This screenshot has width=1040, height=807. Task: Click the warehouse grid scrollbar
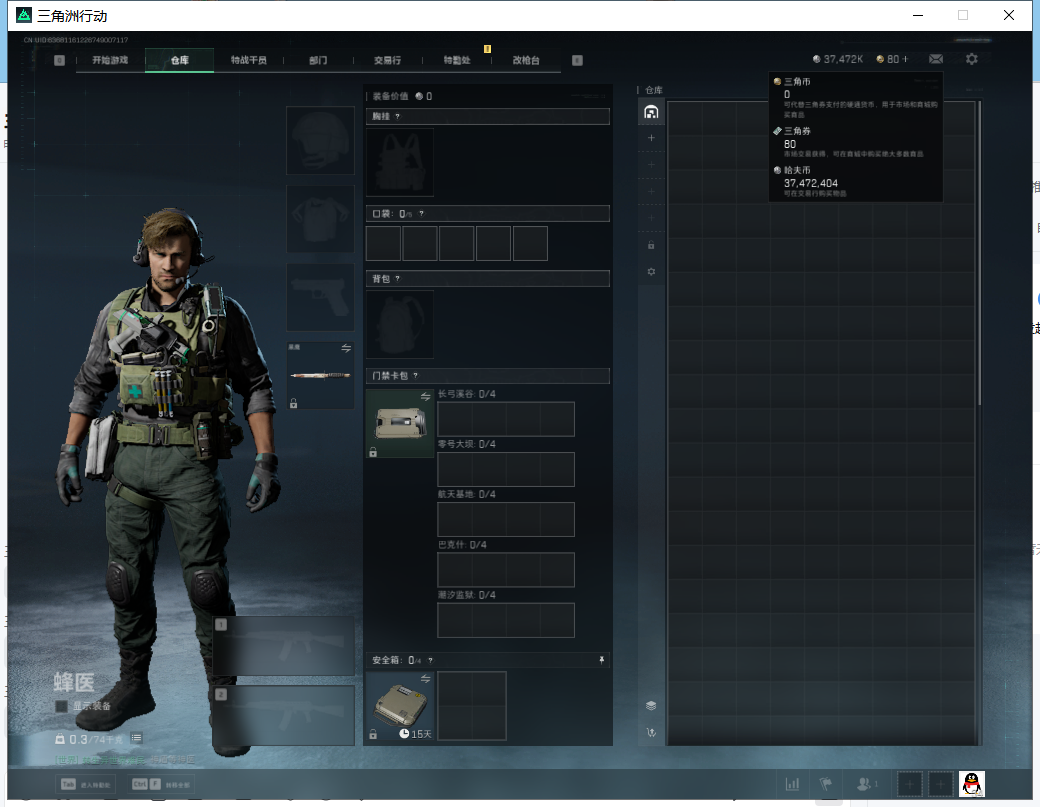(x=979, y=253)
